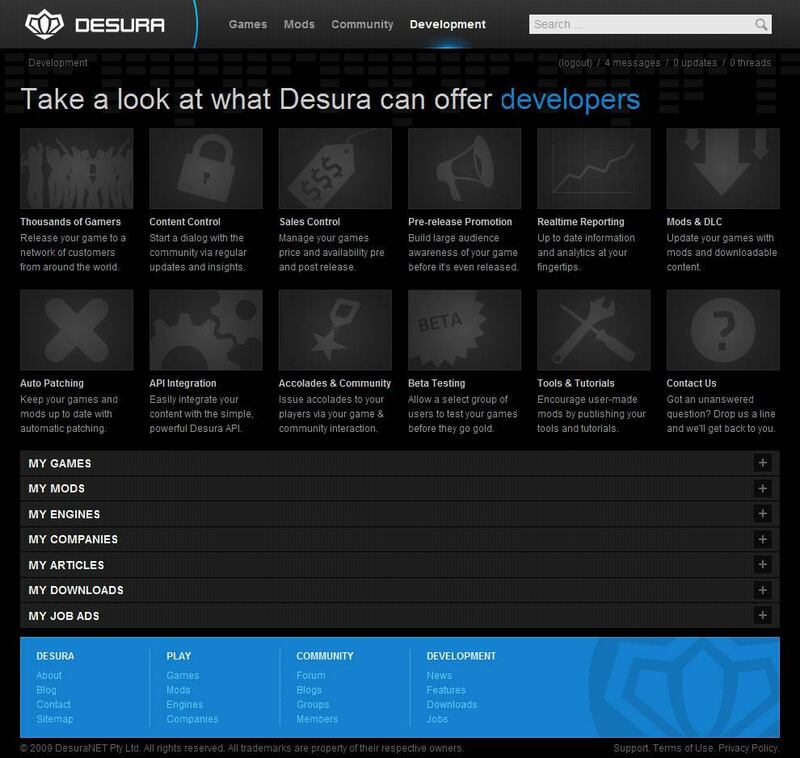Expand the My Job Ads section
This screenshot has width=800, height=758.
pos(762,615)
